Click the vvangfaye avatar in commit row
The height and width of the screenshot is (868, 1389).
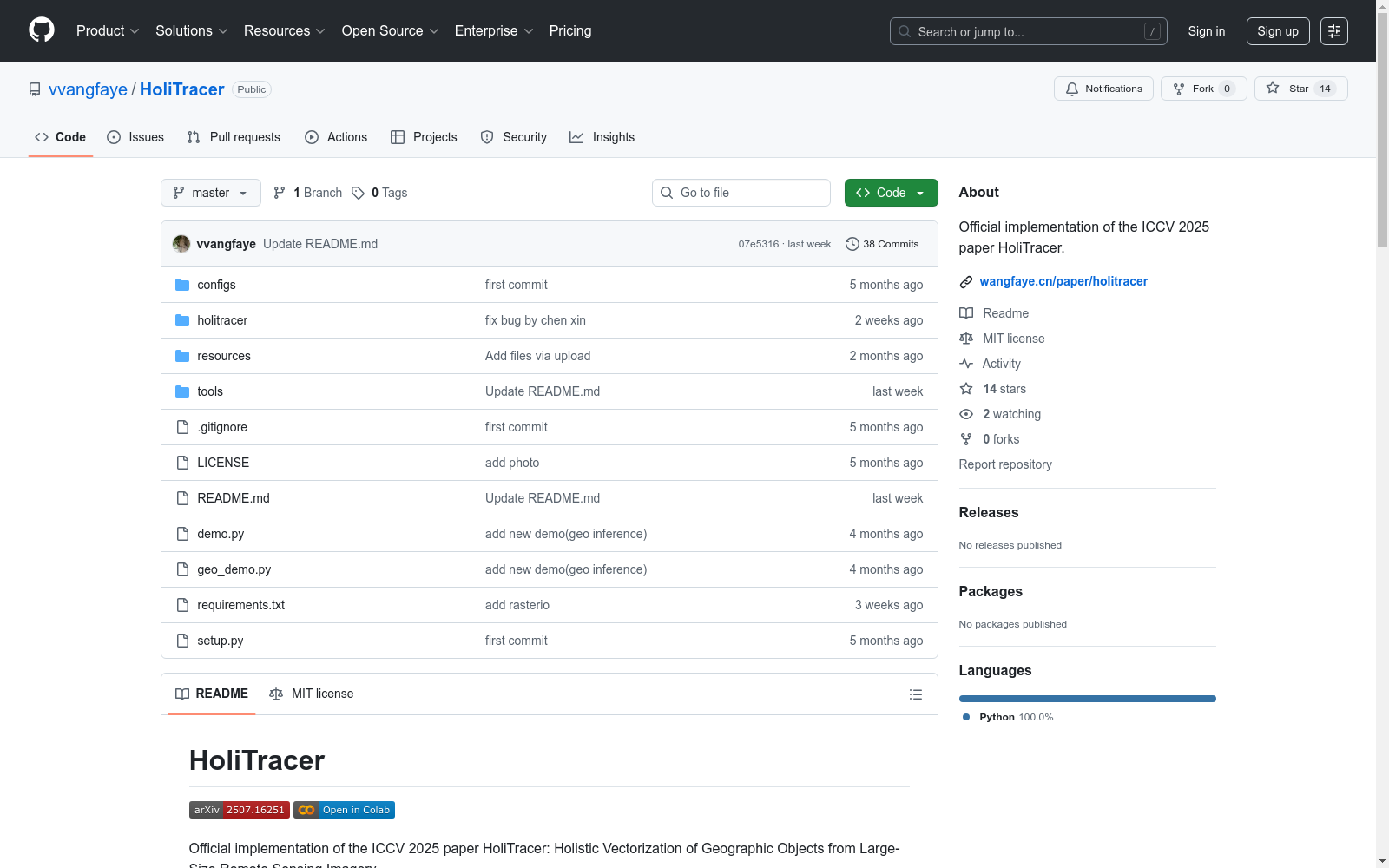(181, 244)
